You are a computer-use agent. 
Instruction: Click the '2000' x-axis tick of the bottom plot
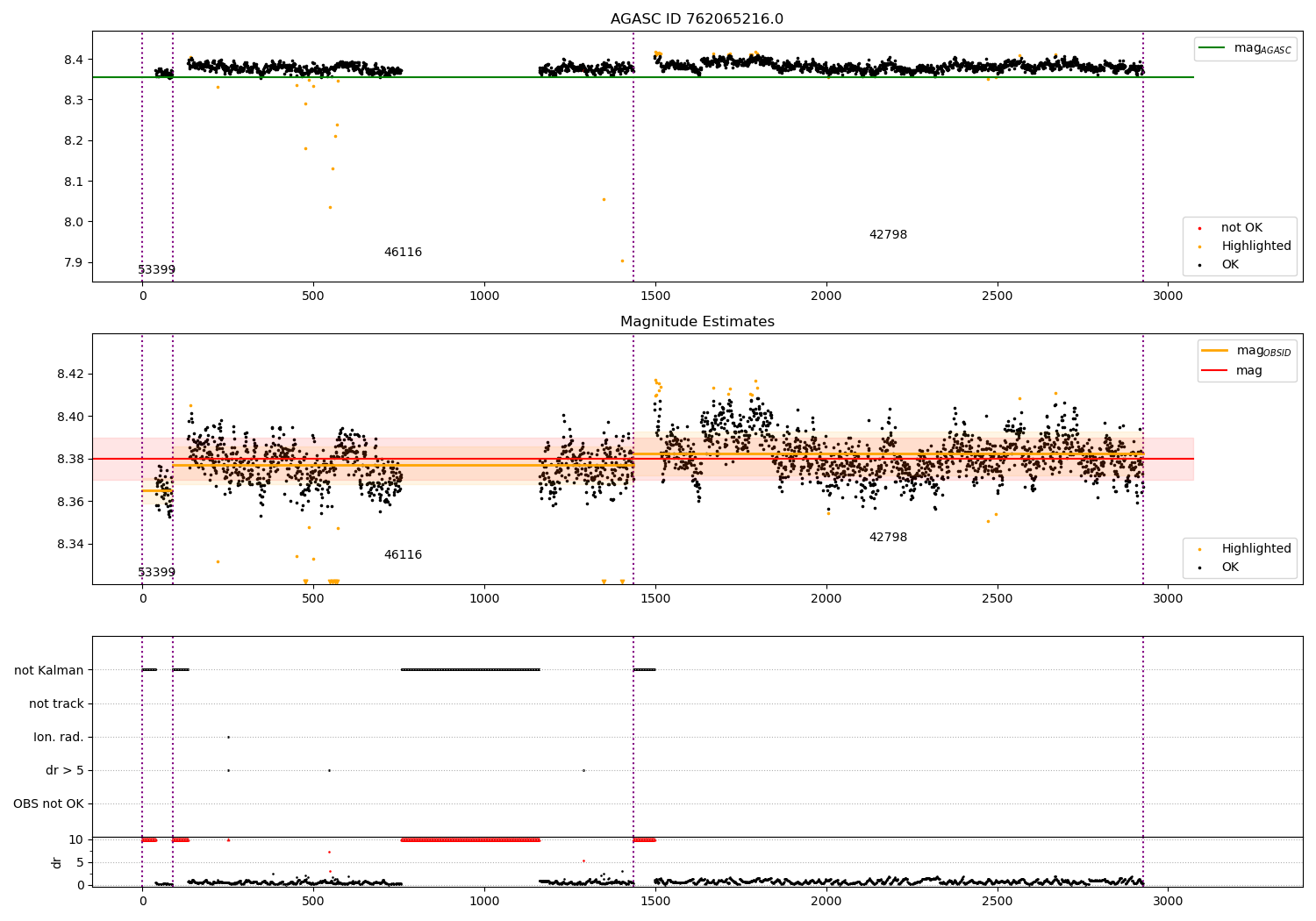tap(826, 901)
